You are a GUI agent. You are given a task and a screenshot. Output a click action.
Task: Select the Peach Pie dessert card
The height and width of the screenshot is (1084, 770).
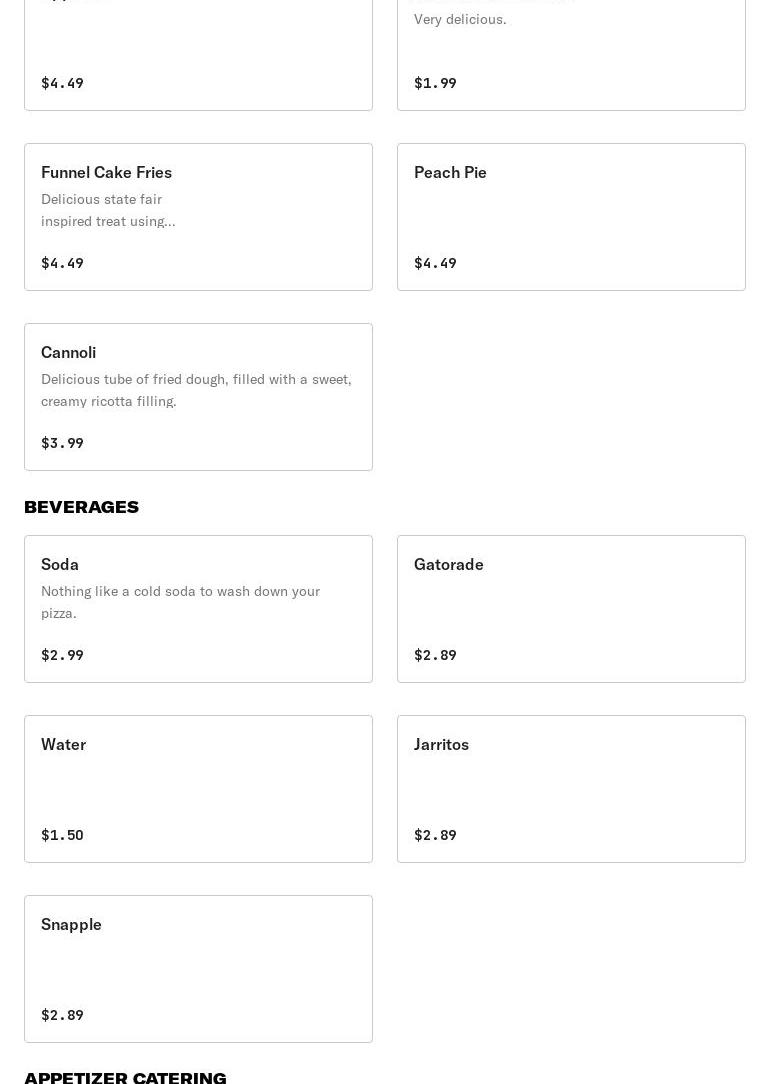coord(570,216)
